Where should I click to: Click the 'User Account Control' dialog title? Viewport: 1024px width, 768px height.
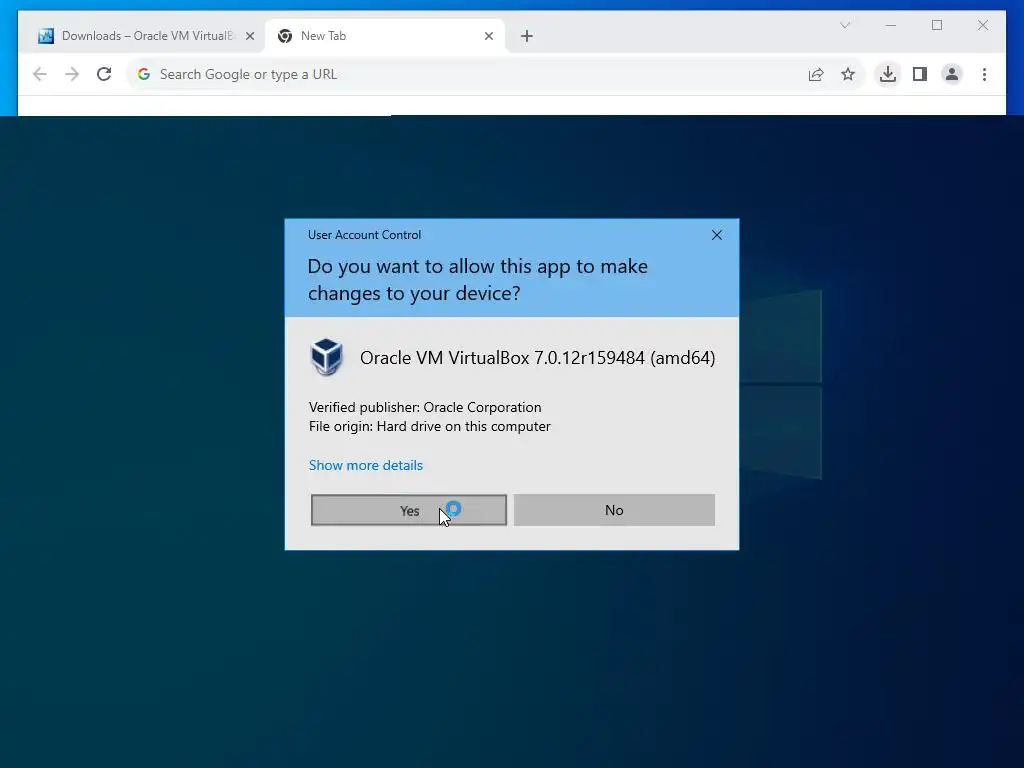364,234
